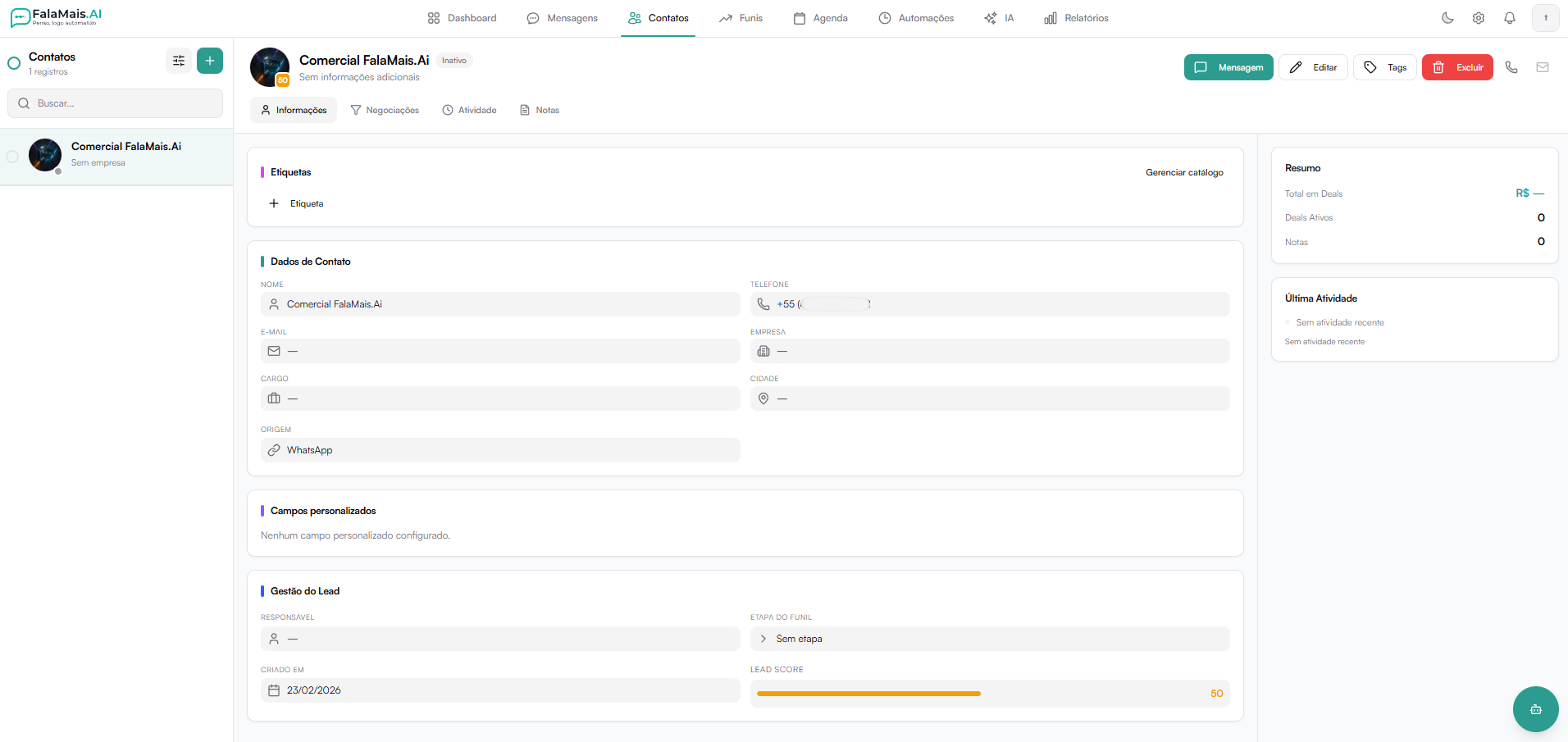Select Comercial FalaMais.Ai in contact list
The width and height of the screenshot is (1568, 742).
point(116,157)
